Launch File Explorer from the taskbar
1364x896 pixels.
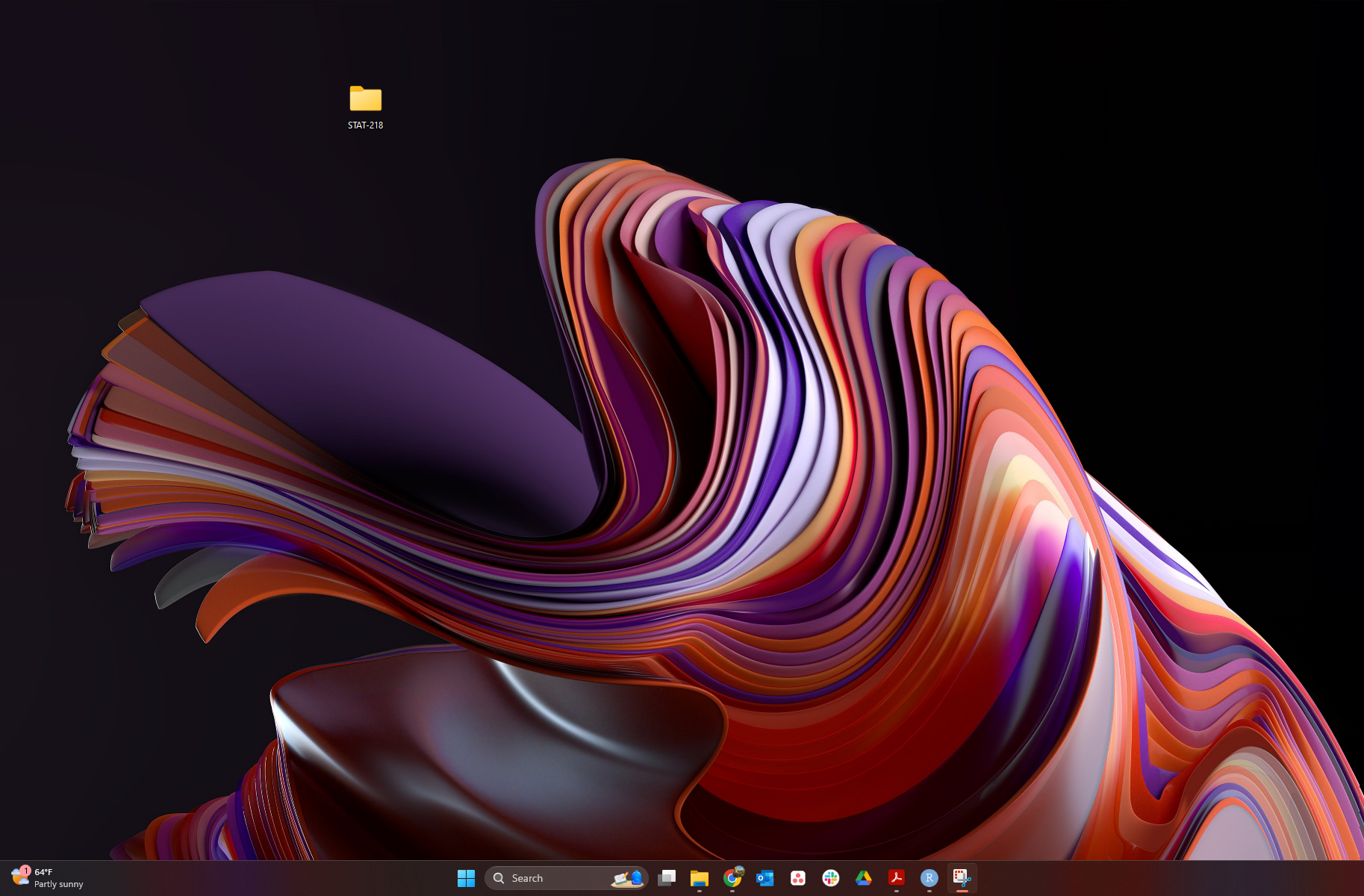click(700, 878)
